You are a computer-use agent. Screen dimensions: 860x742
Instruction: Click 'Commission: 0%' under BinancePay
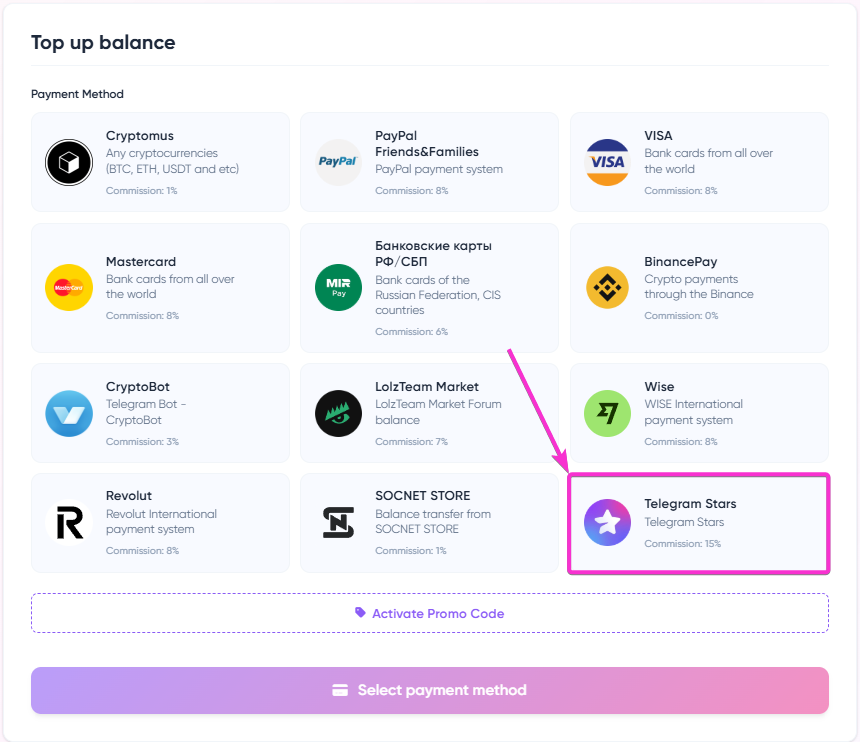[681, 316]
